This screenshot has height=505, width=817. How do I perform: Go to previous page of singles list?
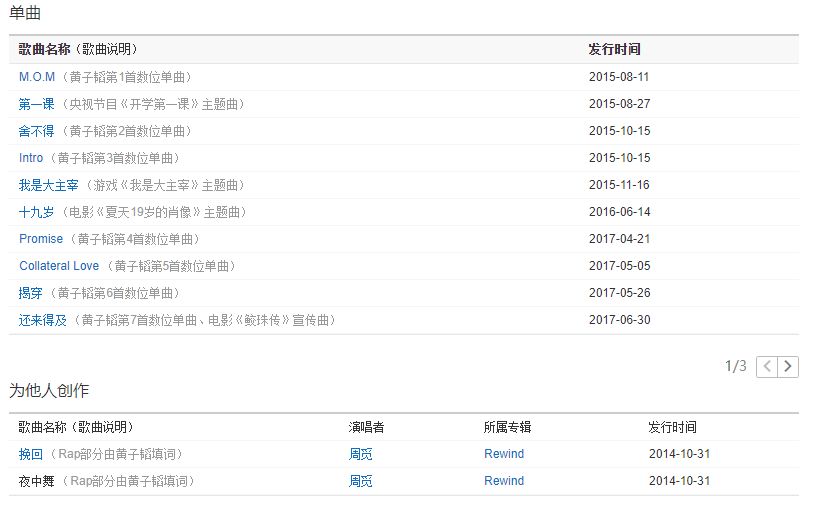[x=767, y=366]
